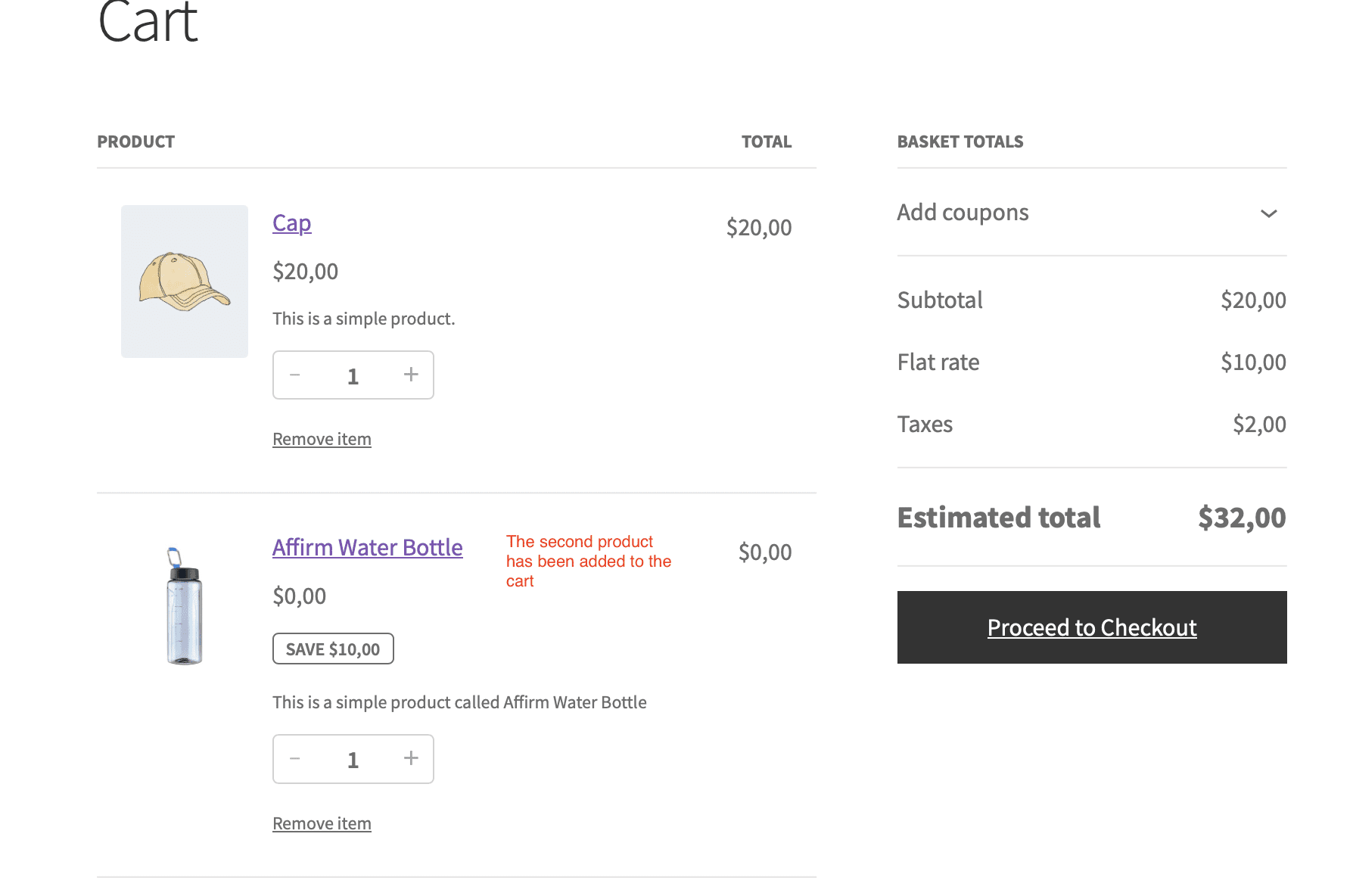This screenshot has height=896, width=1353.
Task: Decrease Cap quantity with minus icon
Action: [x=295, y=375]
